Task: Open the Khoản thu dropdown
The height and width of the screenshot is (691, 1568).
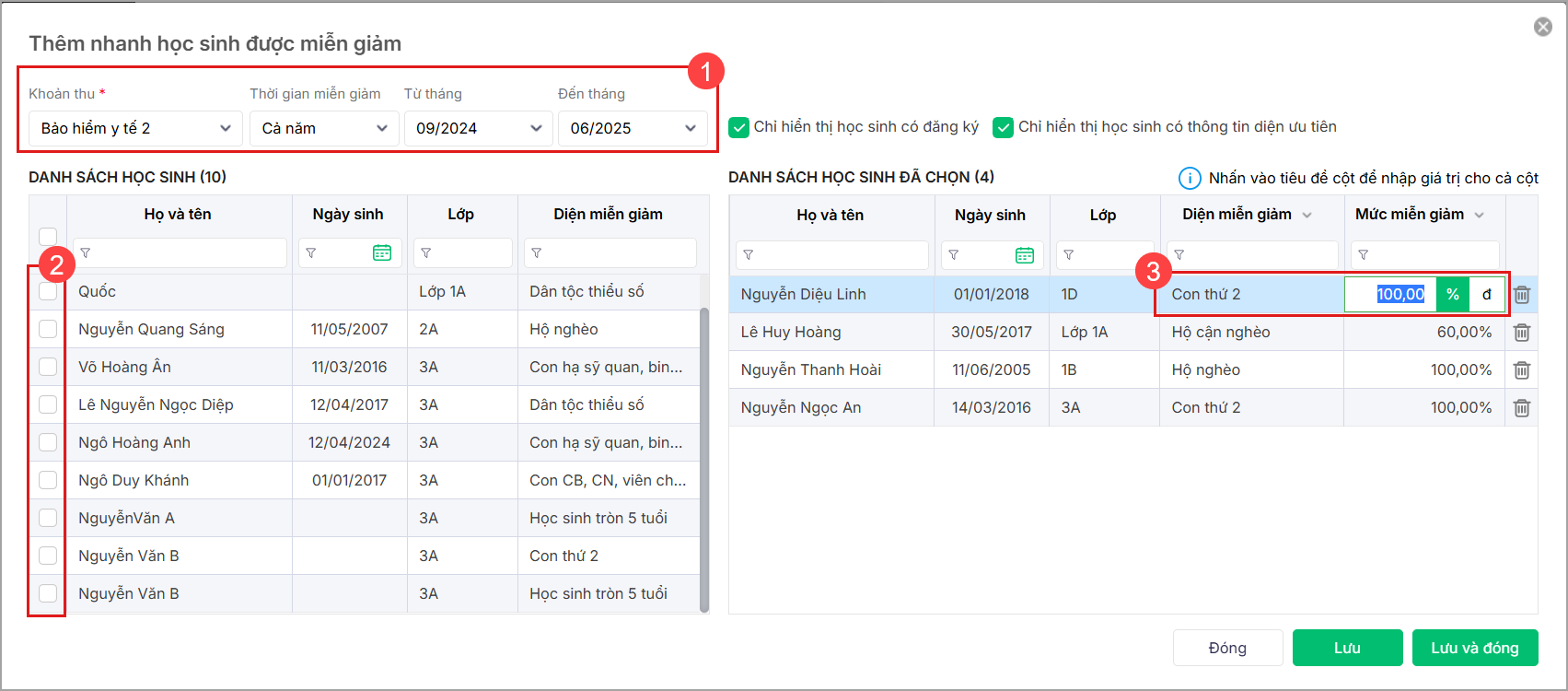Action: [135, 128]
